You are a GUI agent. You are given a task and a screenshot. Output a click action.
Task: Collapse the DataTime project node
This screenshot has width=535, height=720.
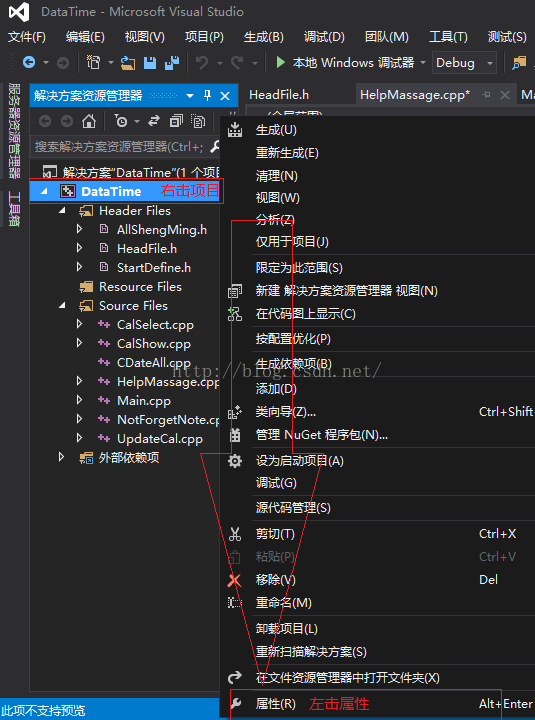pyautogui.click(x=44, y=191)
